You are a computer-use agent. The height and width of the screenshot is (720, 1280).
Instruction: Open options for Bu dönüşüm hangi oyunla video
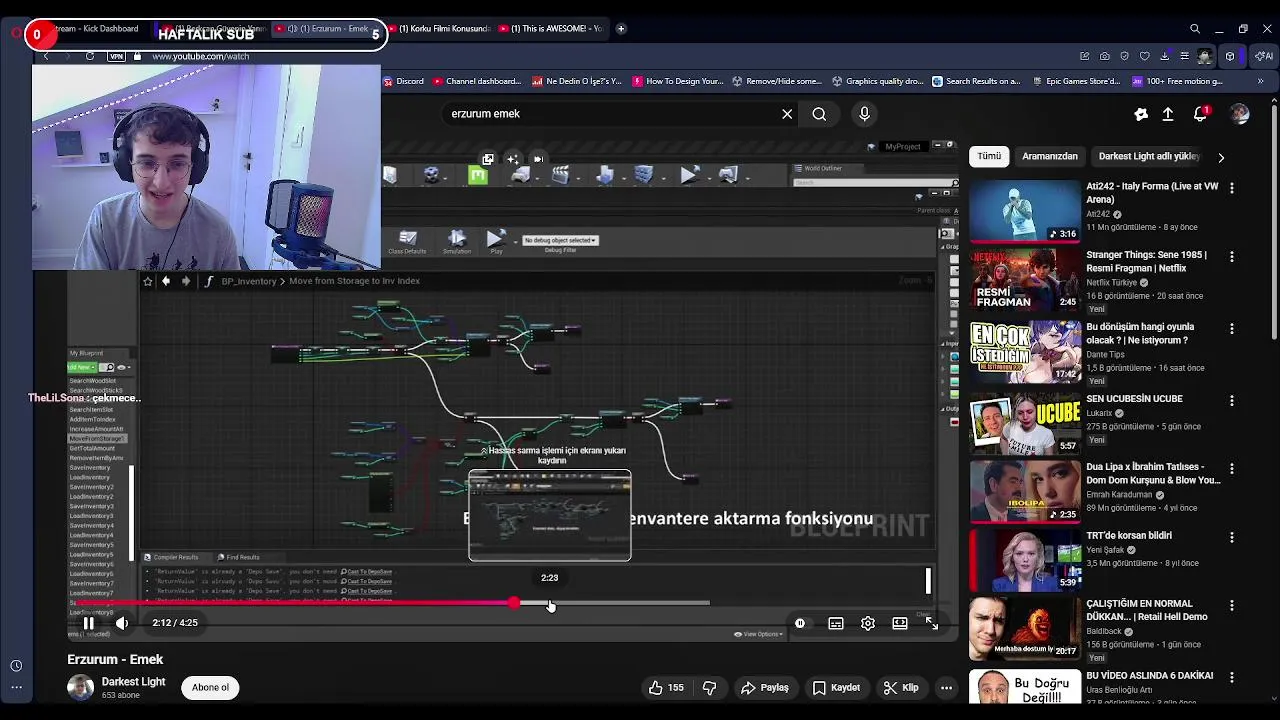pyautogui.click(x=1231, y=329)
